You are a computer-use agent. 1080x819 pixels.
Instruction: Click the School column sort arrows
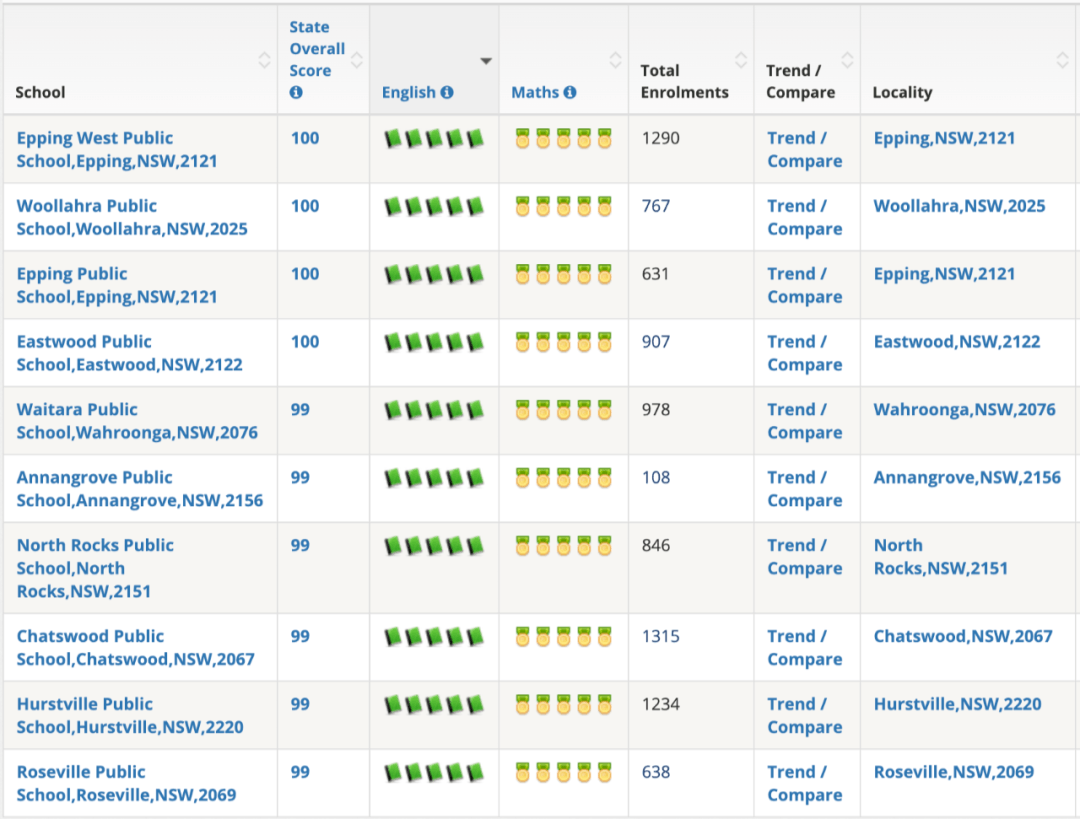click(x=264, y=60)
